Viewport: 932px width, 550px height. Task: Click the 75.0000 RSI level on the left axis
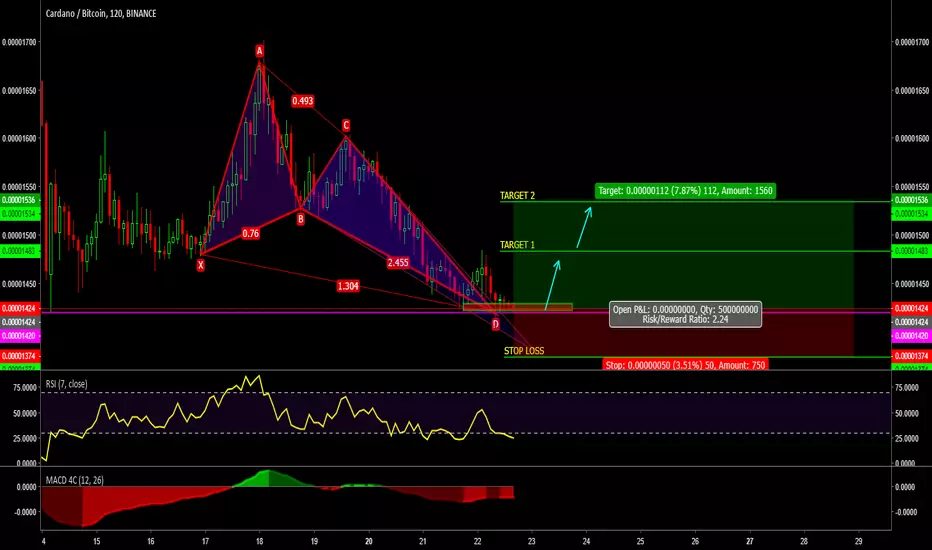(25, 388)
